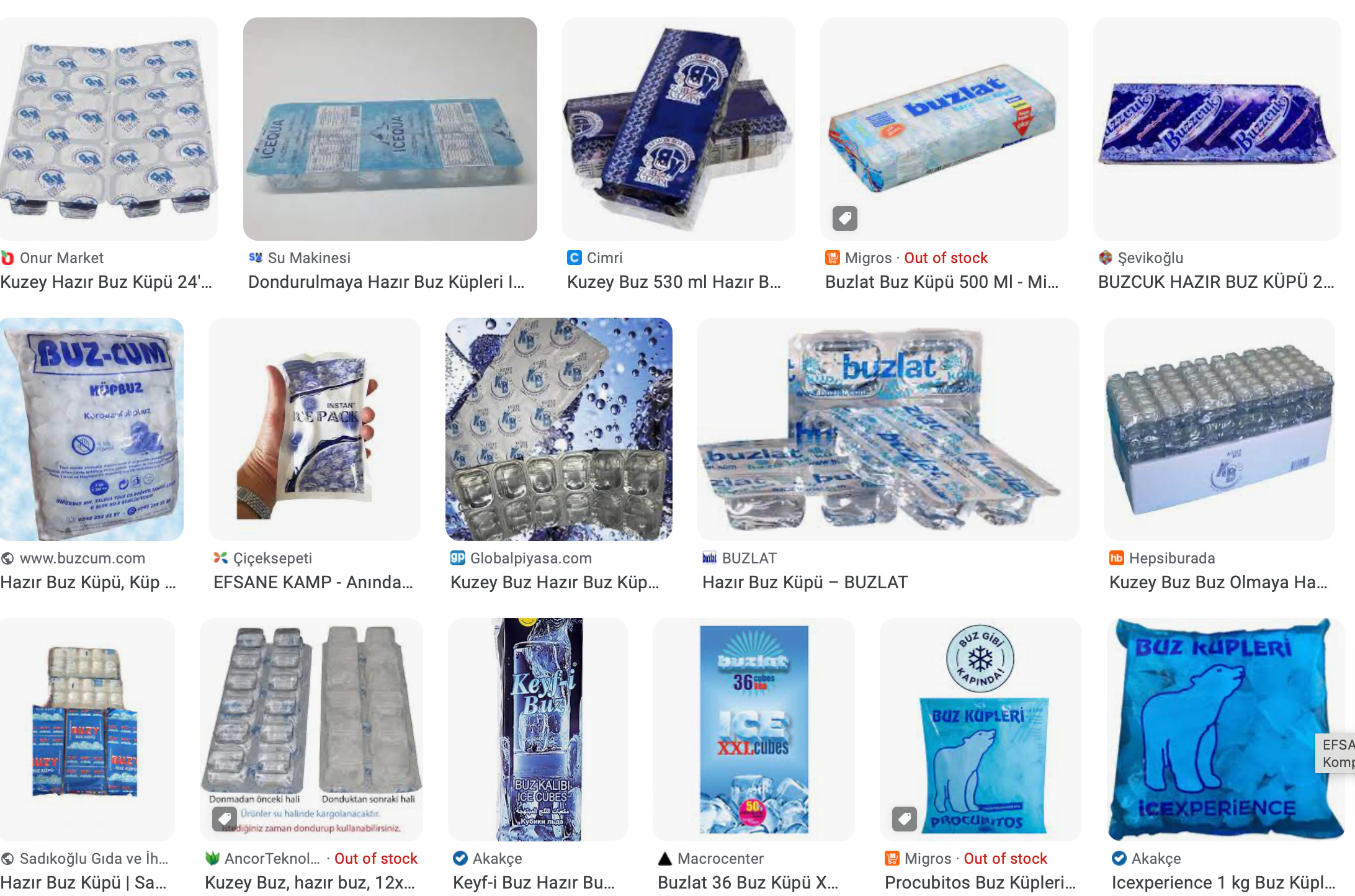The image size is (1355, 896).
Task: Open the Instant Ice Pack hand-held image
Action: (x=315, y=429)
